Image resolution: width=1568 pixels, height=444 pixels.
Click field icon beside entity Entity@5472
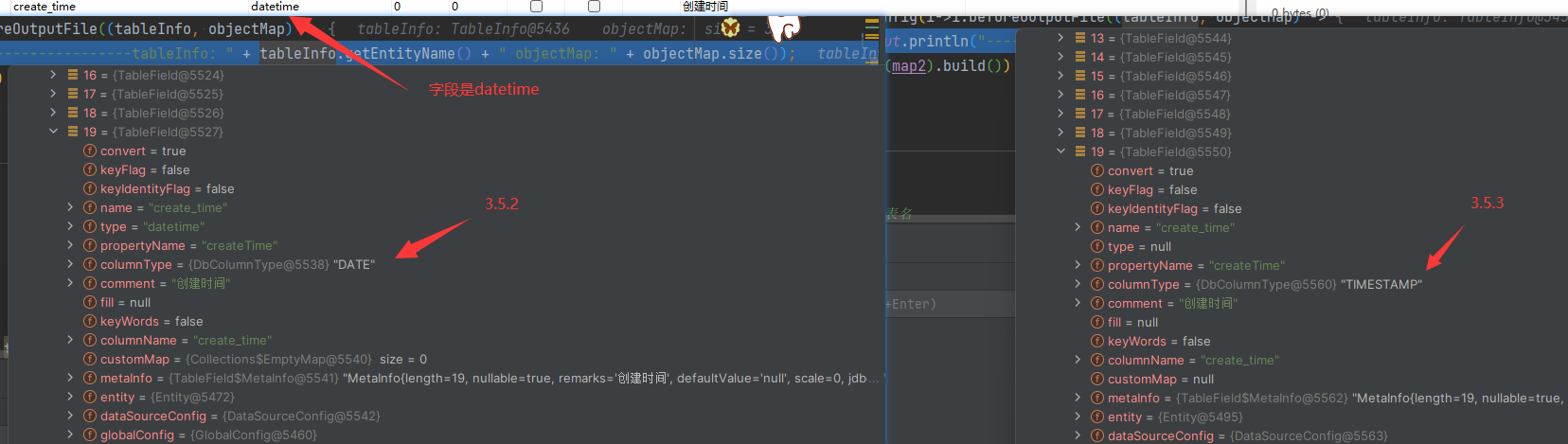[90, 397]
